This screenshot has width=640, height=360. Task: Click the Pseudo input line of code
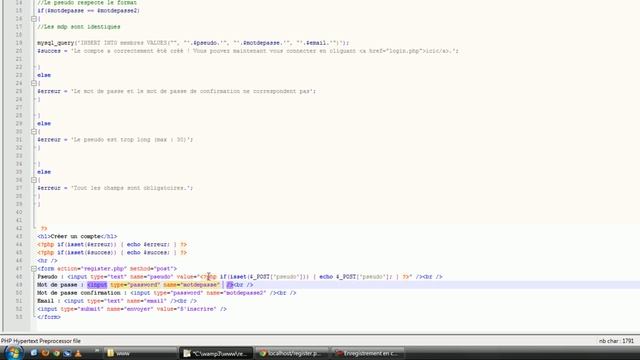240,277
